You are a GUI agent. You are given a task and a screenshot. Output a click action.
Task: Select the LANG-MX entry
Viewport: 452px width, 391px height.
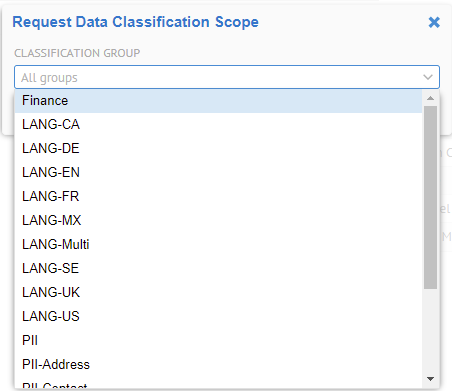click(218, 221)
